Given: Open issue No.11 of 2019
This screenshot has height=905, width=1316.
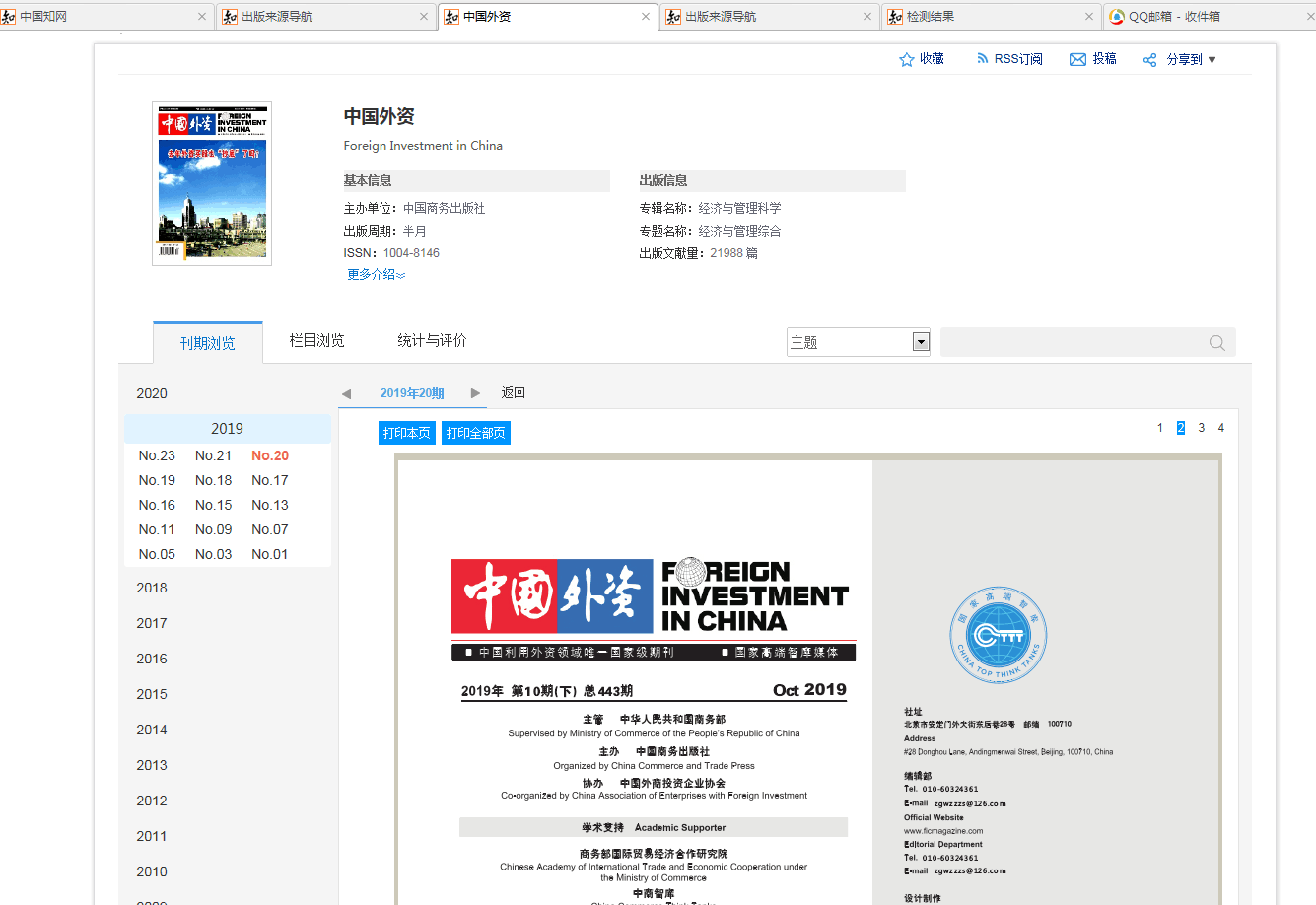Looking at the screenshot, I should point(157,529).
